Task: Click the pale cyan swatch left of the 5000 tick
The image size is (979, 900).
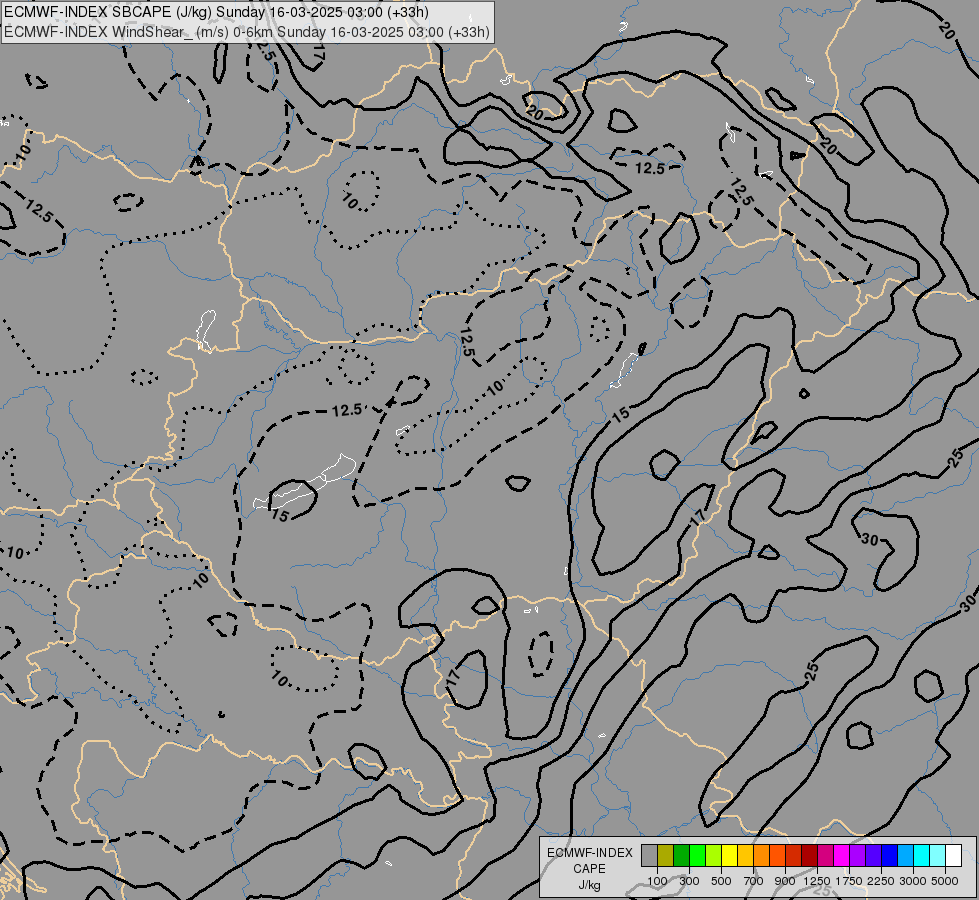Action: (x=938, y=856)
